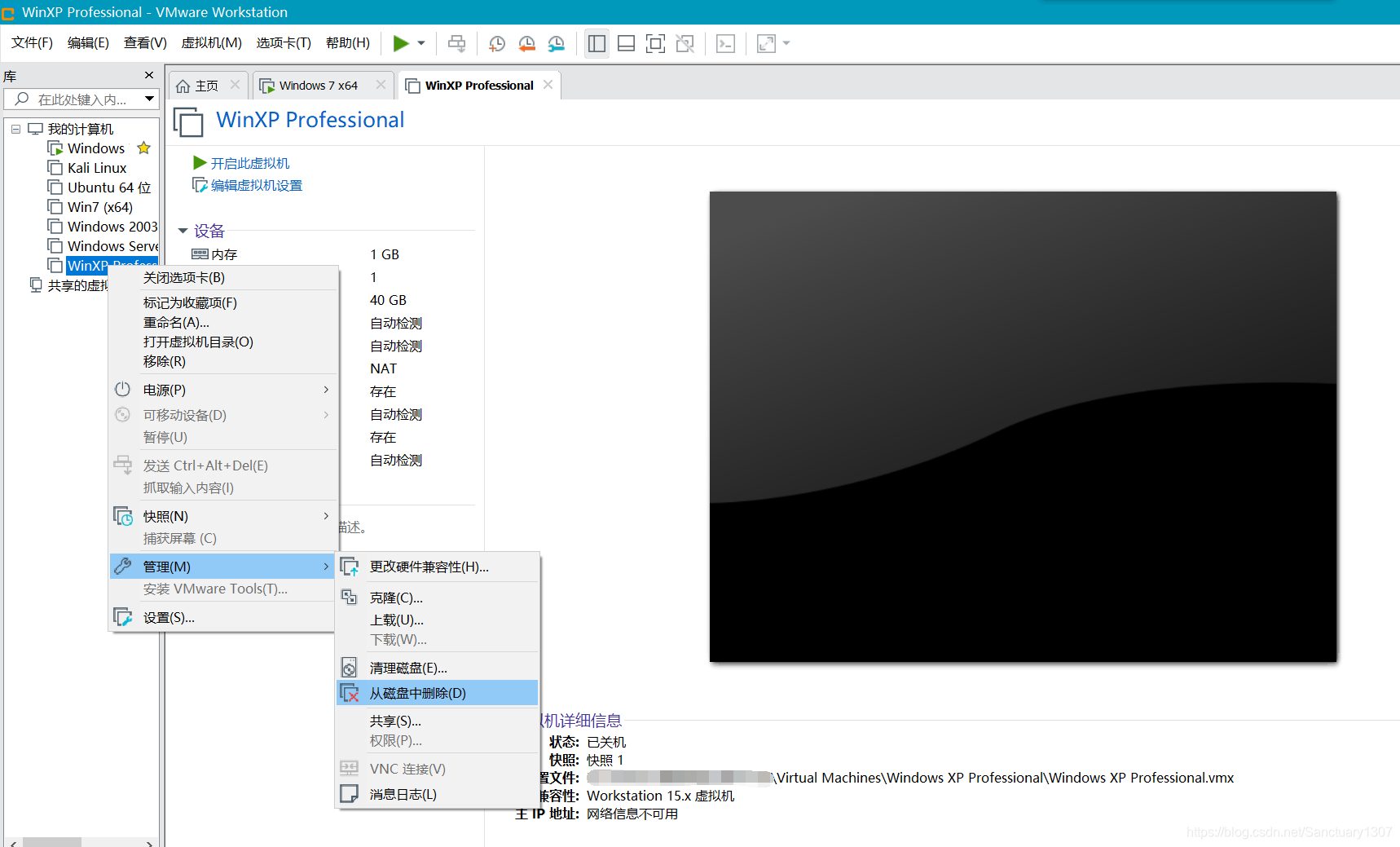Open the 选项卡(T) menu
Screen dimensions: 1400x847
[284, 43]
